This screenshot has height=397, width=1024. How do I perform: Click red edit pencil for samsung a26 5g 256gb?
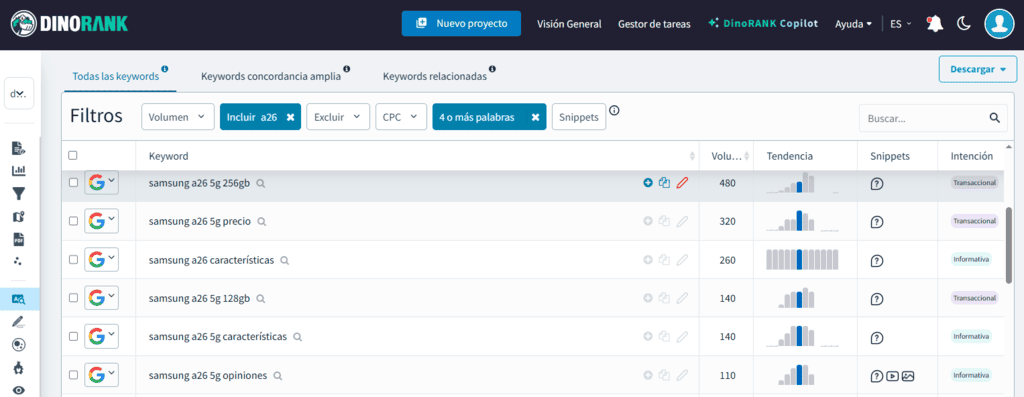pyautogui.click(x=682, y=183)
